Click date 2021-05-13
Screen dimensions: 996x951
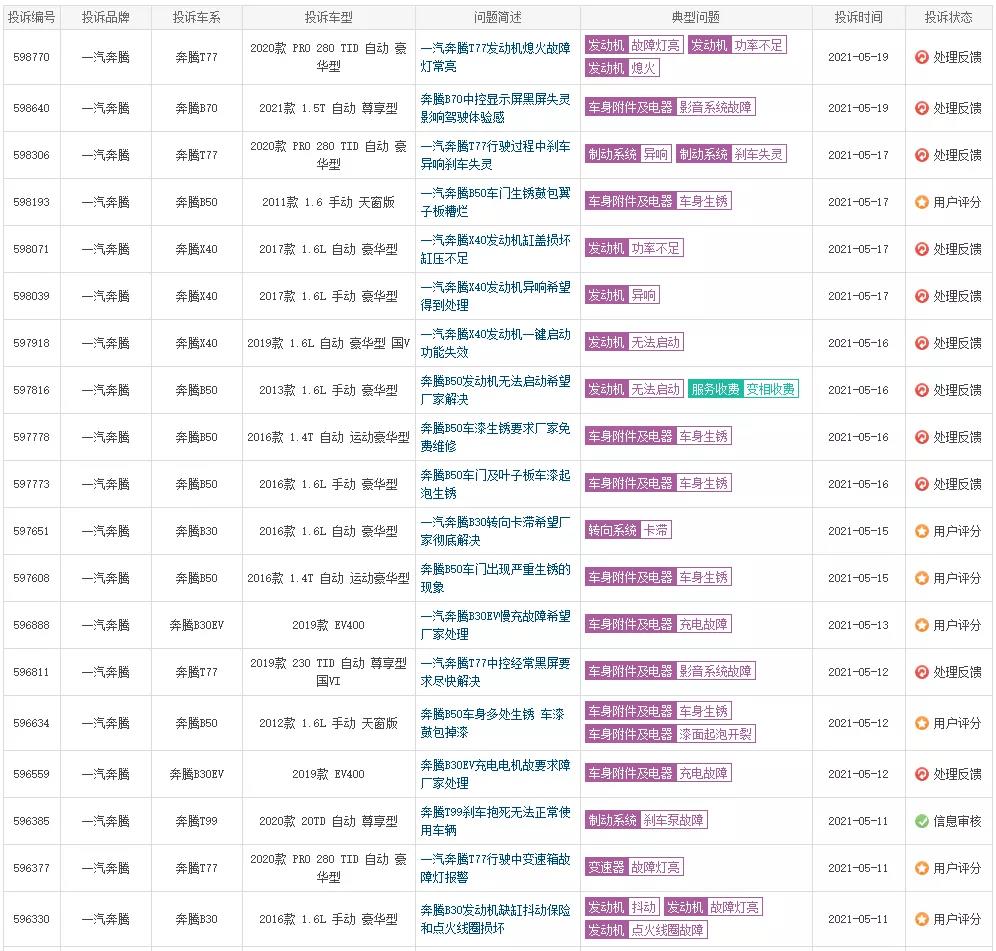pos(858,625)
